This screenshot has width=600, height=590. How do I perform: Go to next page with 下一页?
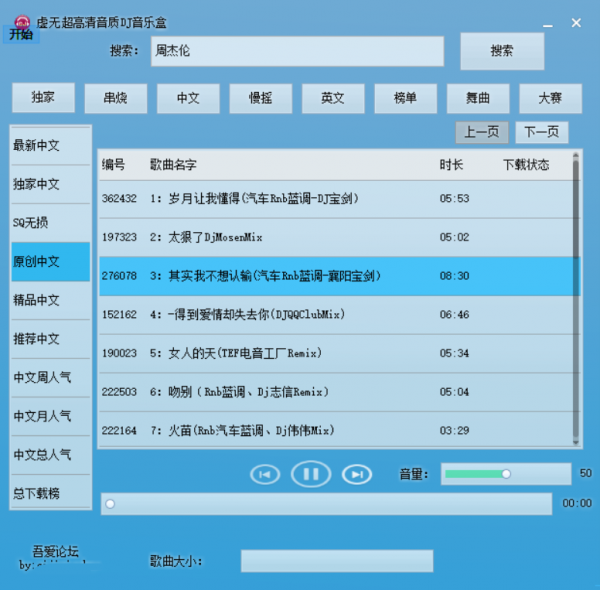click(541, 132)
